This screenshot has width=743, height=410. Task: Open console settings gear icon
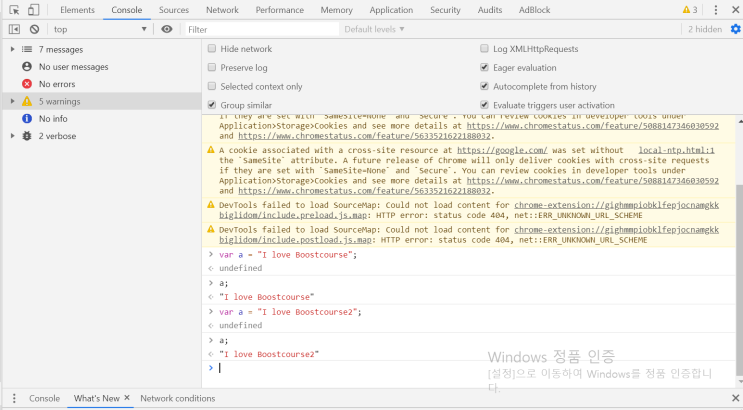pyautogui.click(x=735, y=29)
